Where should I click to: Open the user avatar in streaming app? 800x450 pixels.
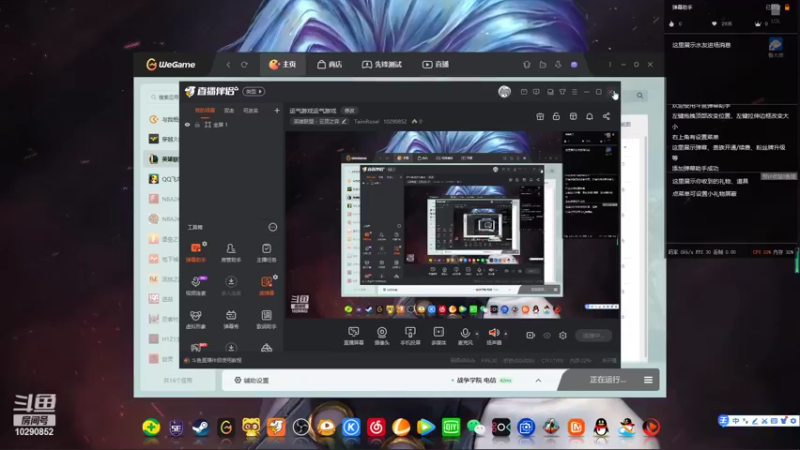tap(504, 91)
